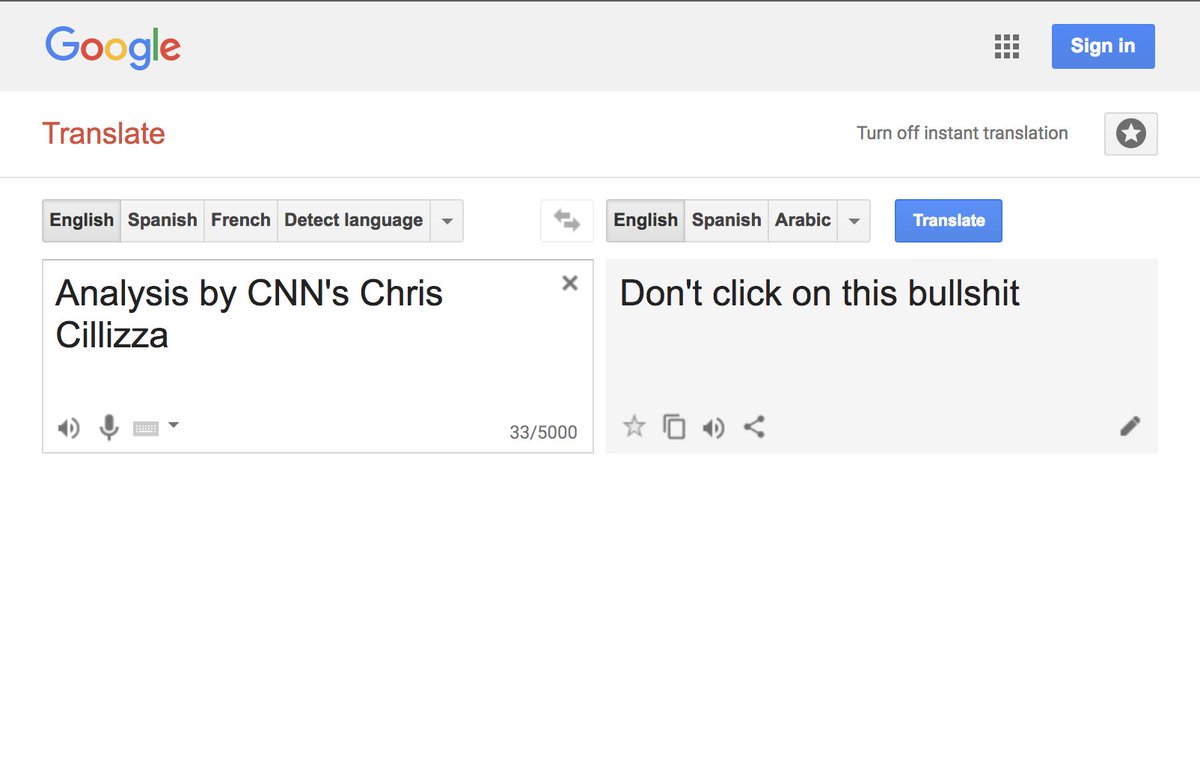Image resolution: width=1200 pixels, height=768 pixels.
Task: Open Phrasebook star icon
Action: (x=1131, y=133)
